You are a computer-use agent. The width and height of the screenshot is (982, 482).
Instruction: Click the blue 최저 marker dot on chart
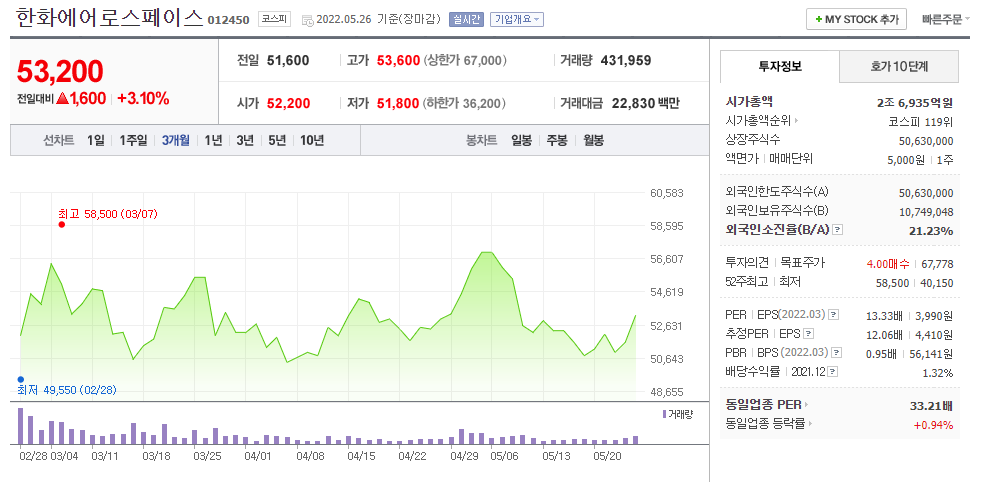point(21,379)
